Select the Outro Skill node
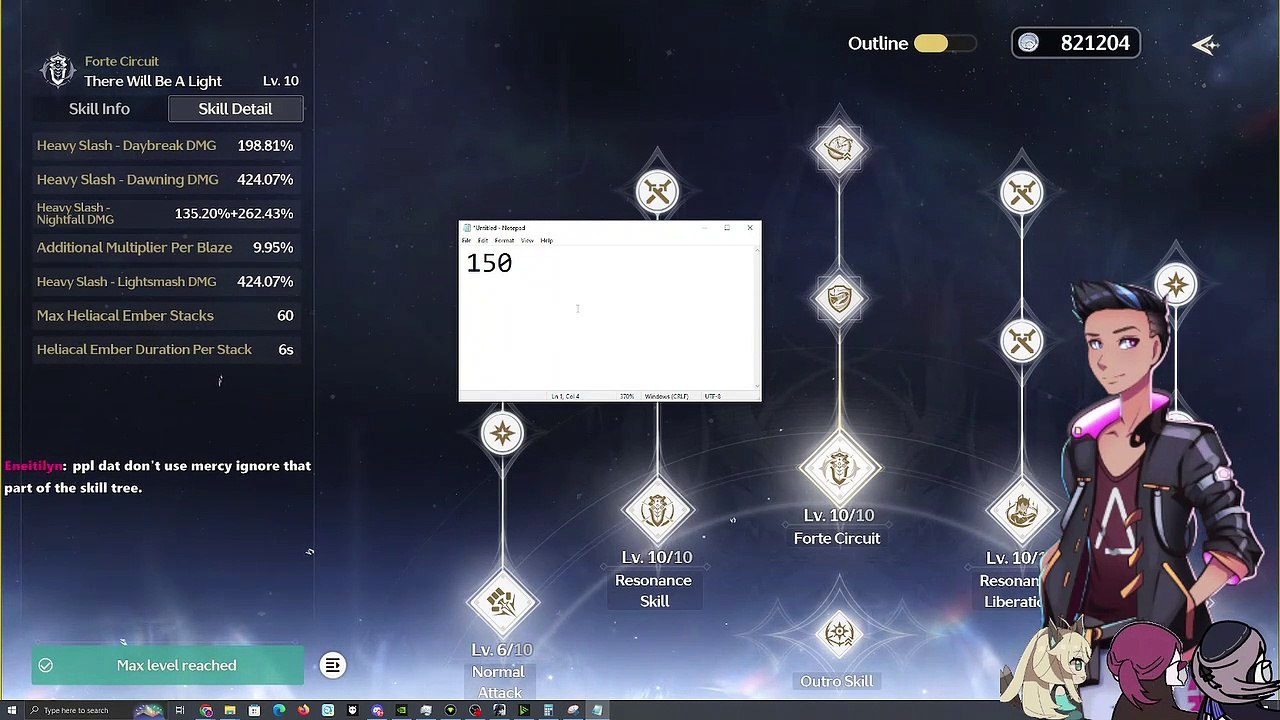Viewport: 1280px width, 720px height. coord(839,634)
